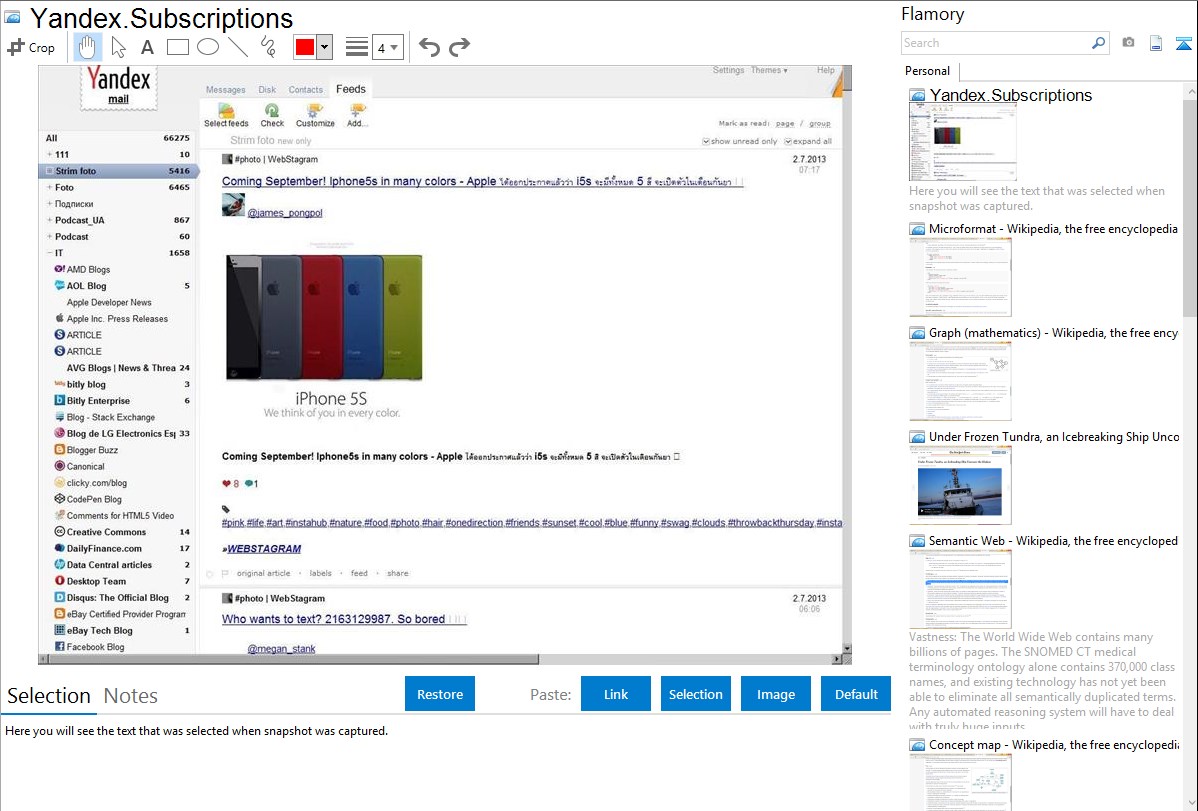Open the Under Frozen Tundra snapshot thumbnail
1198x811 pixels.
click(x=960, y=485)
